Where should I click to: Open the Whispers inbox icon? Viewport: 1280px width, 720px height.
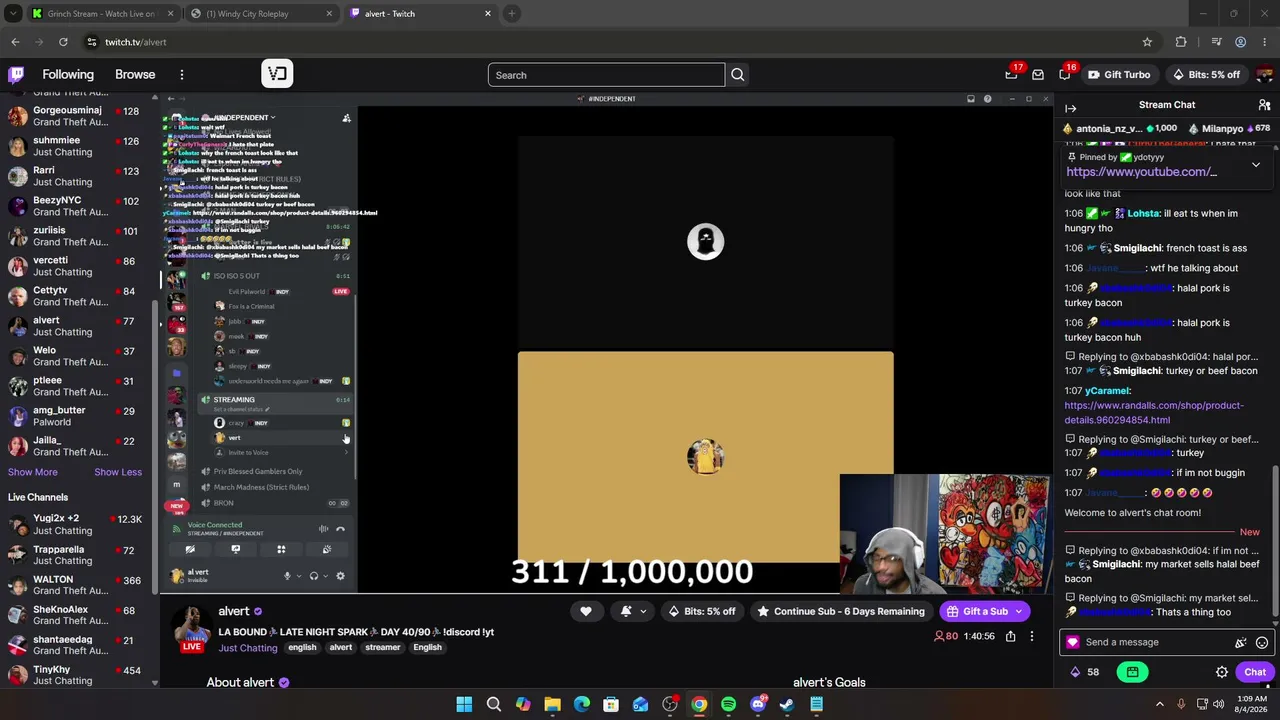1038,75
